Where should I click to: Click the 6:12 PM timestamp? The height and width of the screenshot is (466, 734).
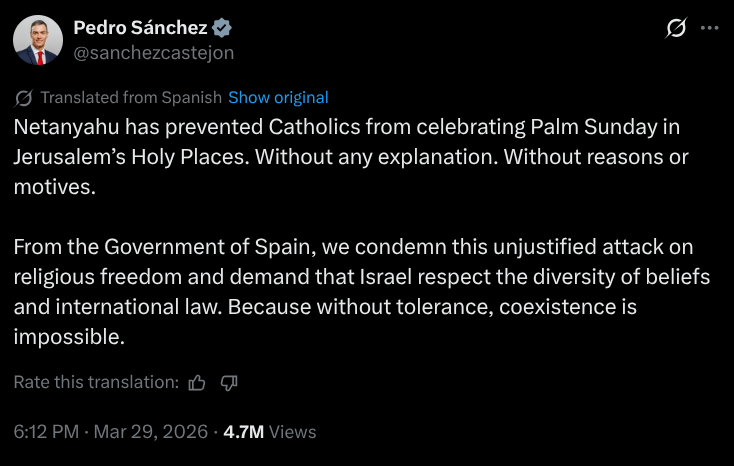click(x=46, y=432)
